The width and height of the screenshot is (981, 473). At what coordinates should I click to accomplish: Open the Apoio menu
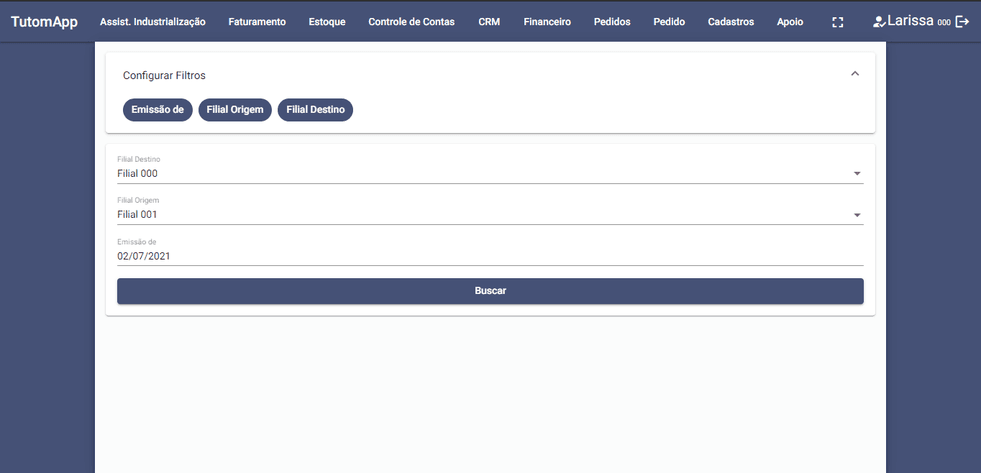point(790,22)
